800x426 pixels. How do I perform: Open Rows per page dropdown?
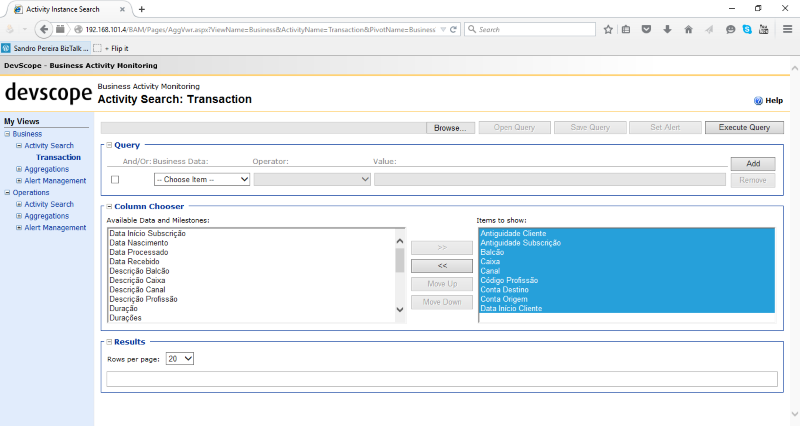pyautogui.click(x=180, y=358)
